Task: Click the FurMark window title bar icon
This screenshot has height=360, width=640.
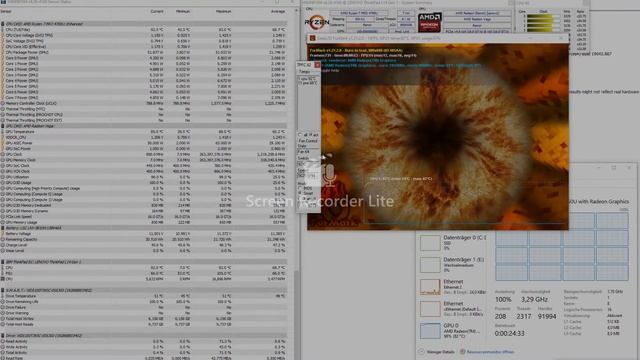Action: click(312, 38)
